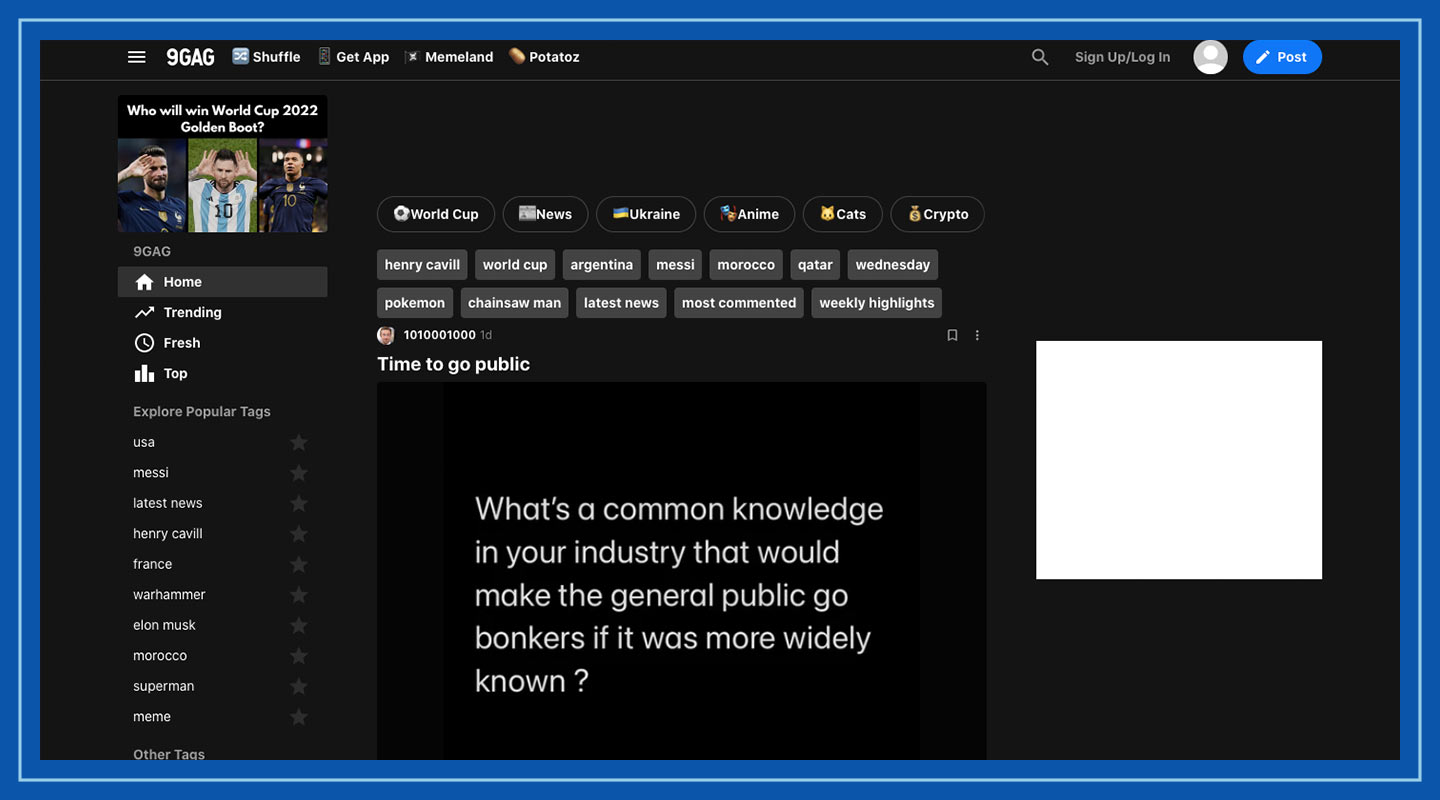Open the post options three-dot menu
1440x800 pixels.
click(977, 335)
